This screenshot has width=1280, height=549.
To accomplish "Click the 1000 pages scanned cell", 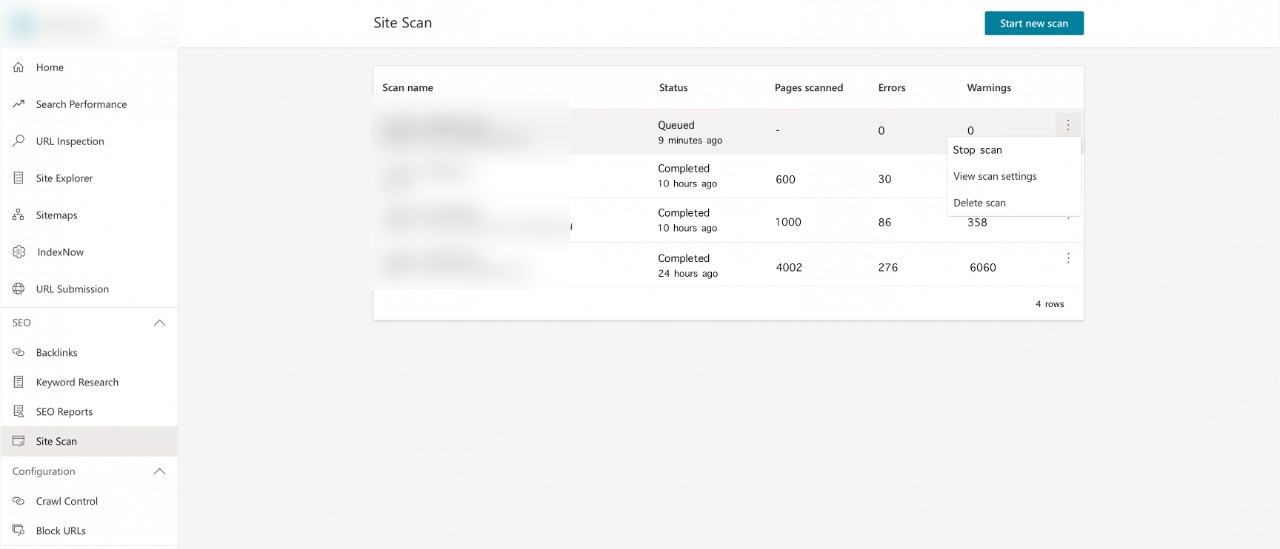I will (x=788, y=222).
